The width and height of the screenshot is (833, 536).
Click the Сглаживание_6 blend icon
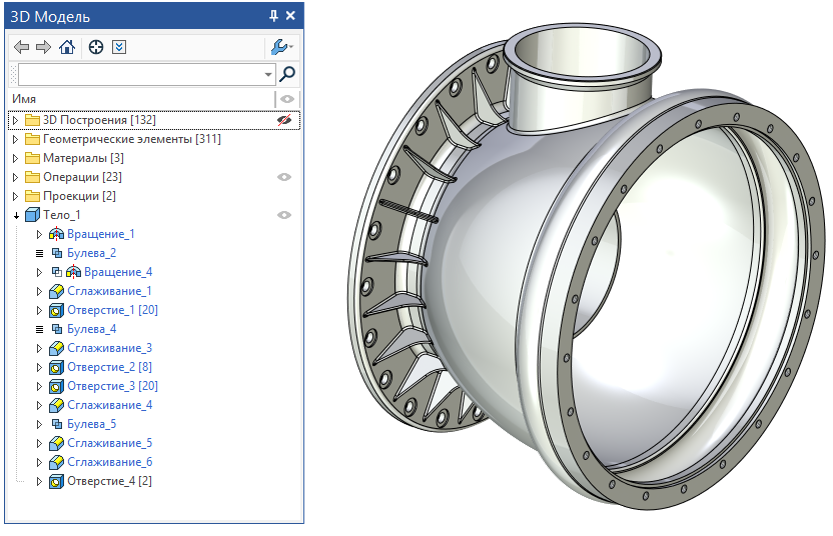[56, 462]
